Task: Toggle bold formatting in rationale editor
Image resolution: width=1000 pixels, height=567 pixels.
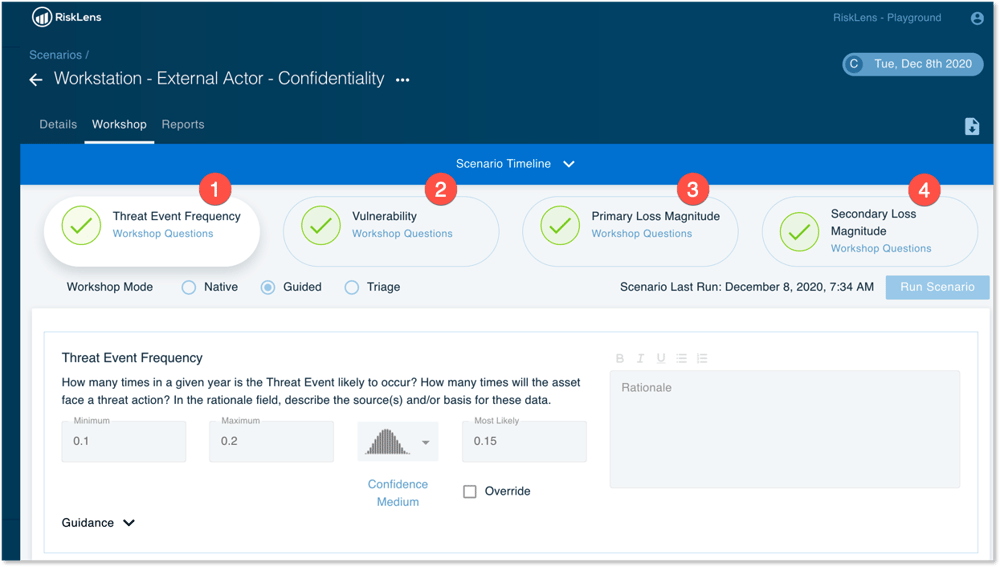Action: coord(619,358)
